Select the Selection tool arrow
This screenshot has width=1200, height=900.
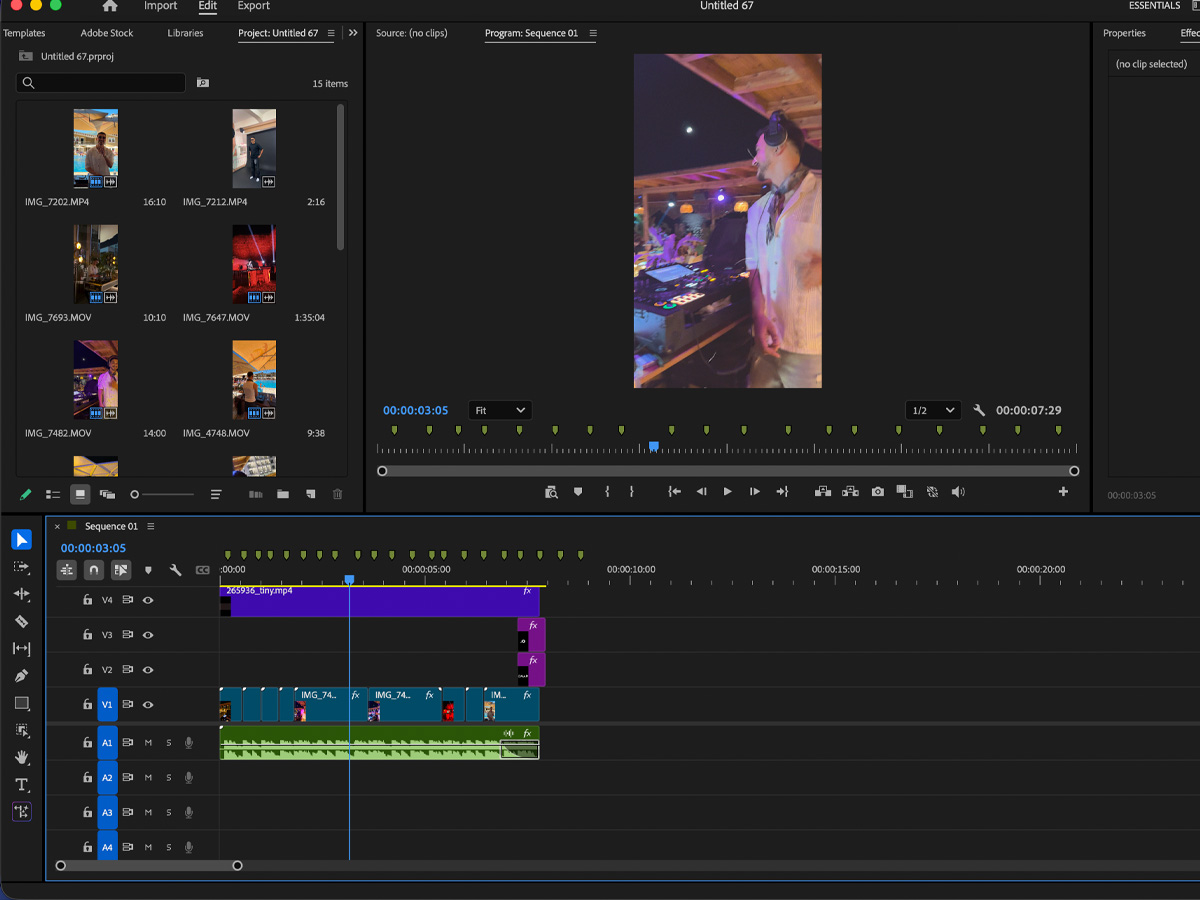click(x=21, y=540)
